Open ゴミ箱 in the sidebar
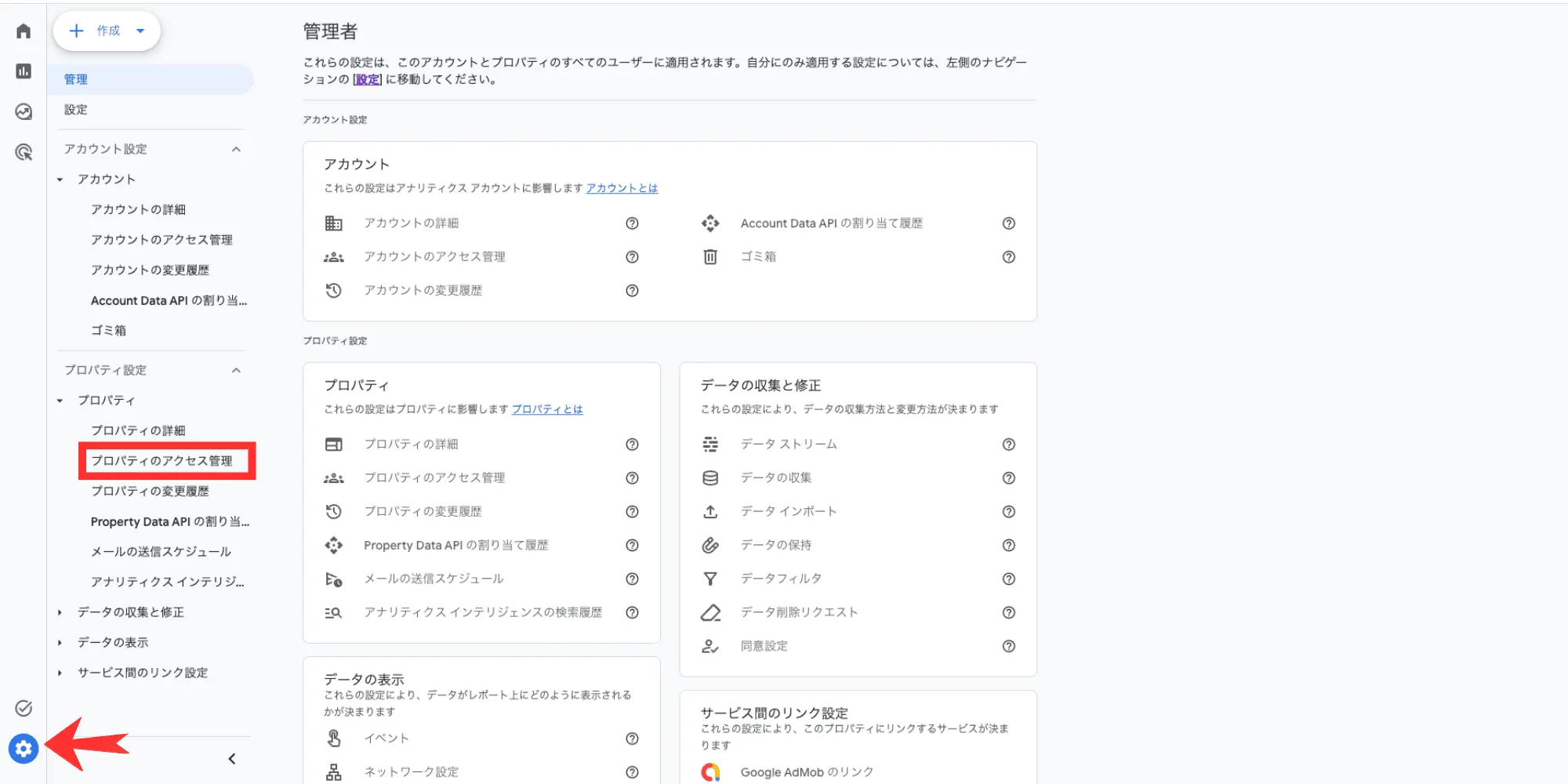Screen dimensions: 1568x784 108,331
